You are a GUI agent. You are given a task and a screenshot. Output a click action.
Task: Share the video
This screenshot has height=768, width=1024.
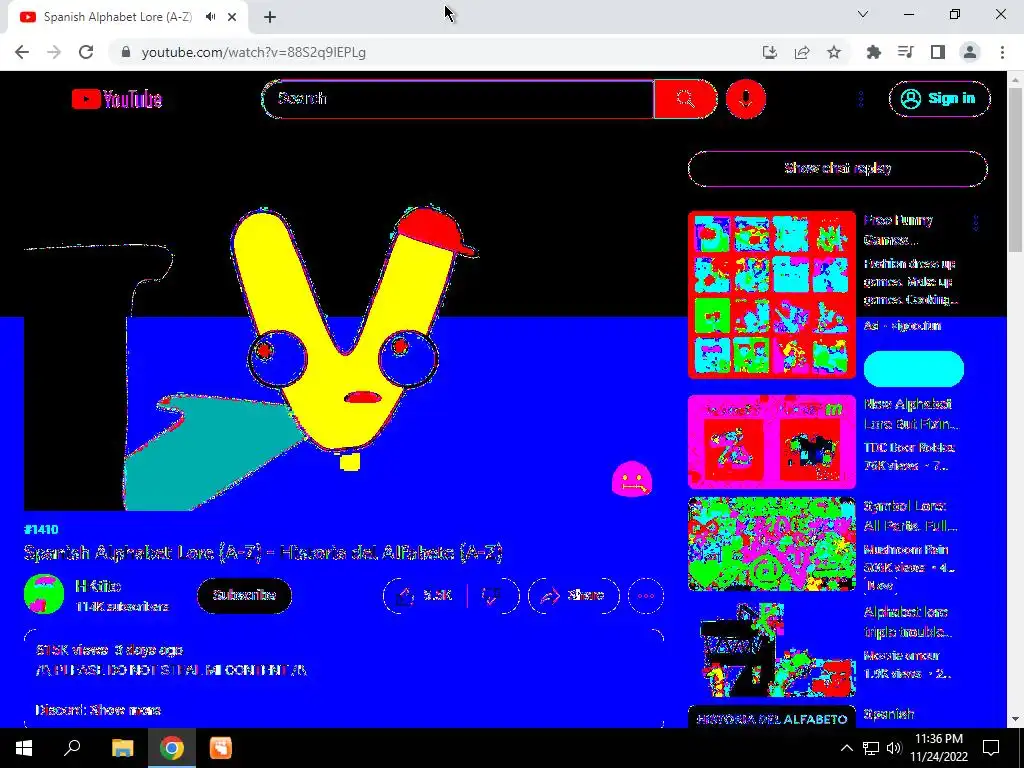(573, 596)
